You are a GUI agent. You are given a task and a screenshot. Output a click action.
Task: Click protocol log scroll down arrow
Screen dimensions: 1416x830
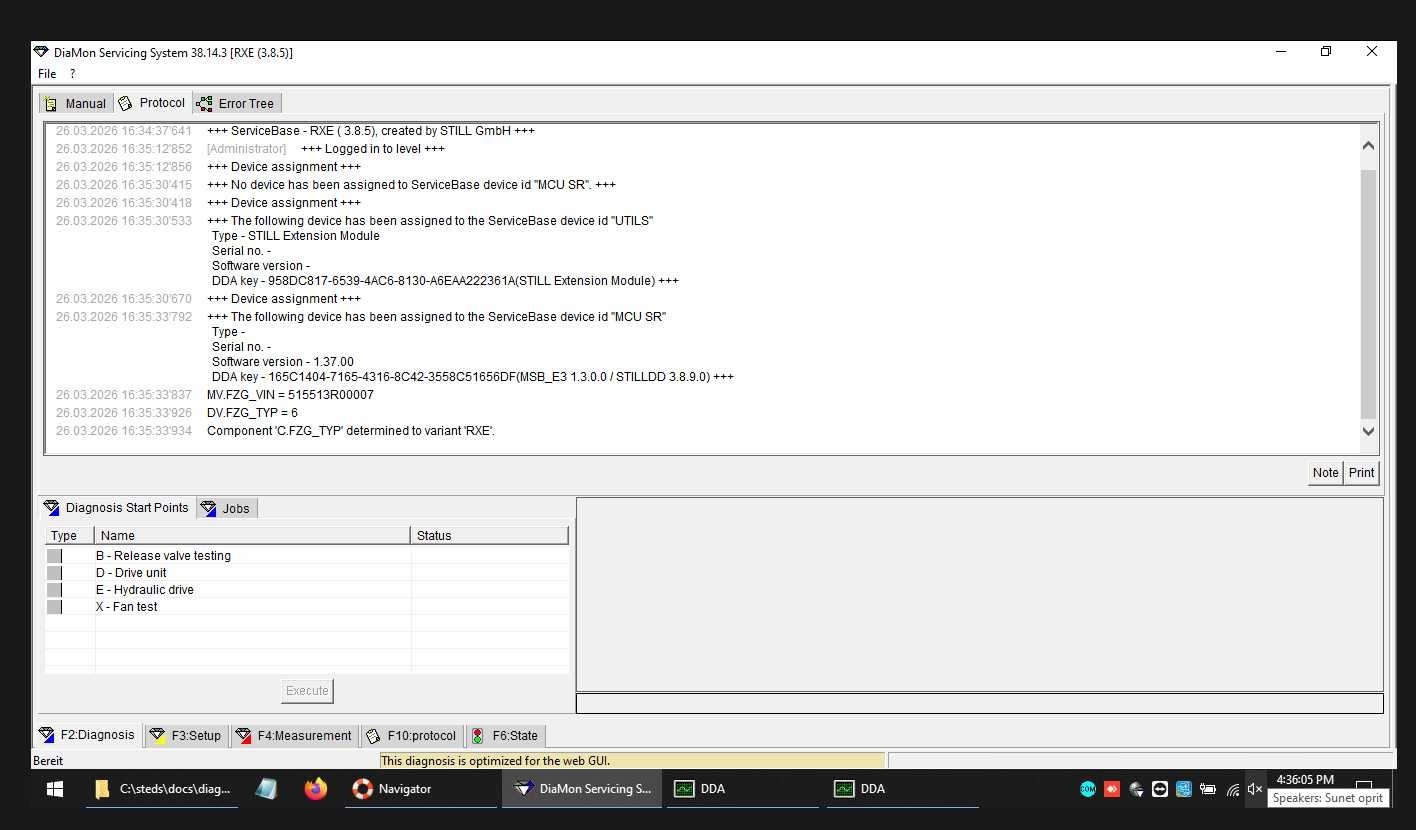(x=1368, y=431)
